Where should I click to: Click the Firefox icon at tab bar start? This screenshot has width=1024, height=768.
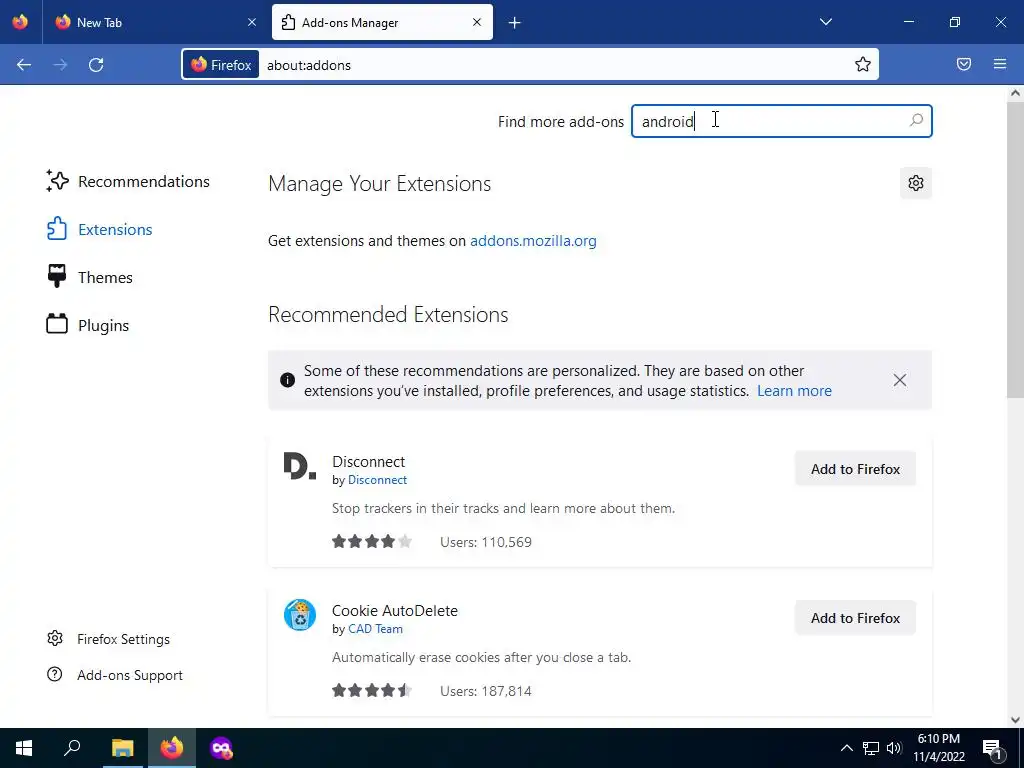20,22
